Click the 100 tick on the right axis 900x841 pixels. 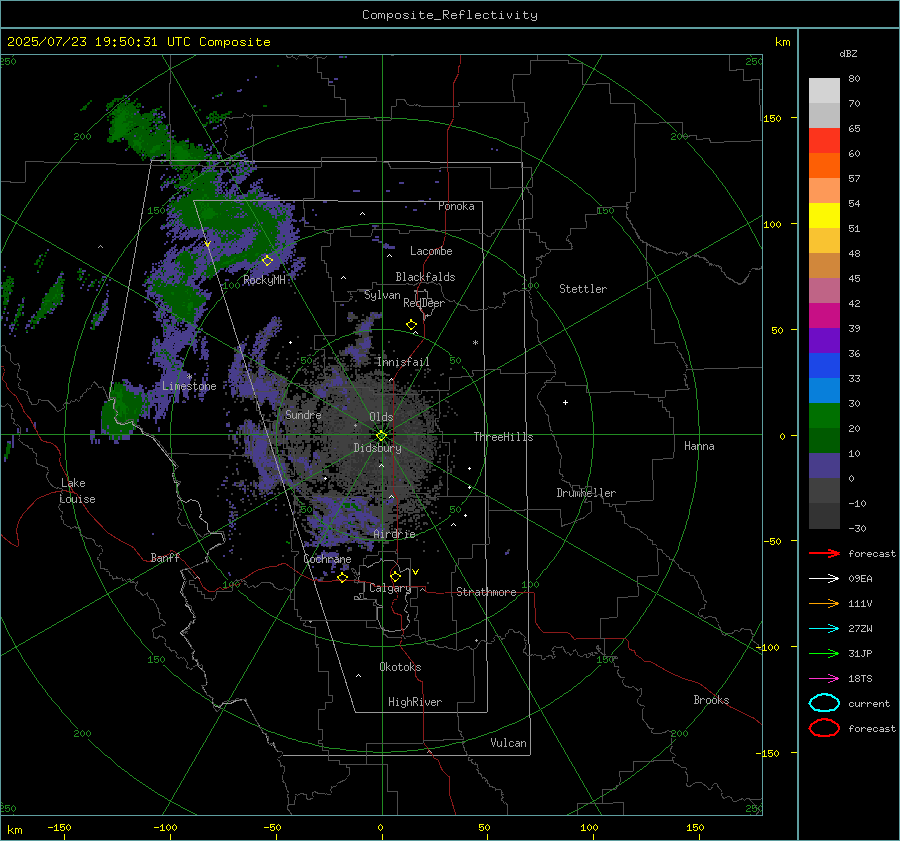773,224
